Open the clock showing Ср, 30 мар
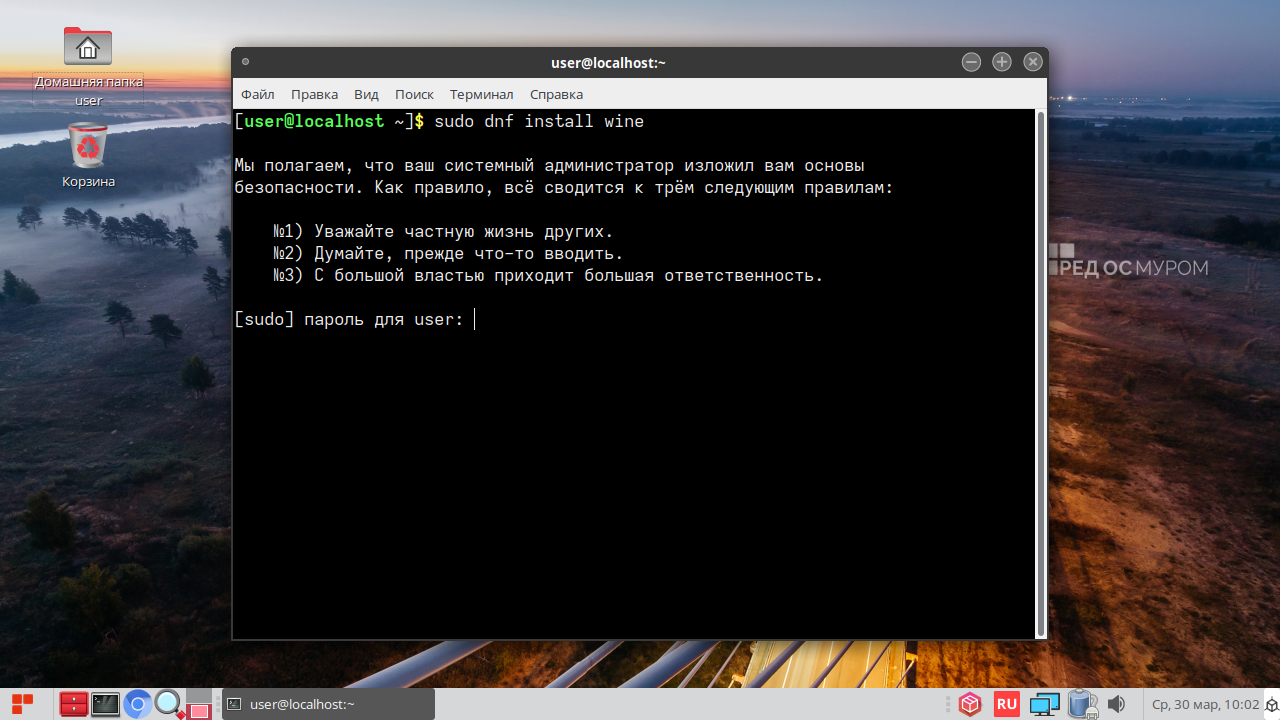This screenshot has width=1280, height=720. [x=1205, y=704]
